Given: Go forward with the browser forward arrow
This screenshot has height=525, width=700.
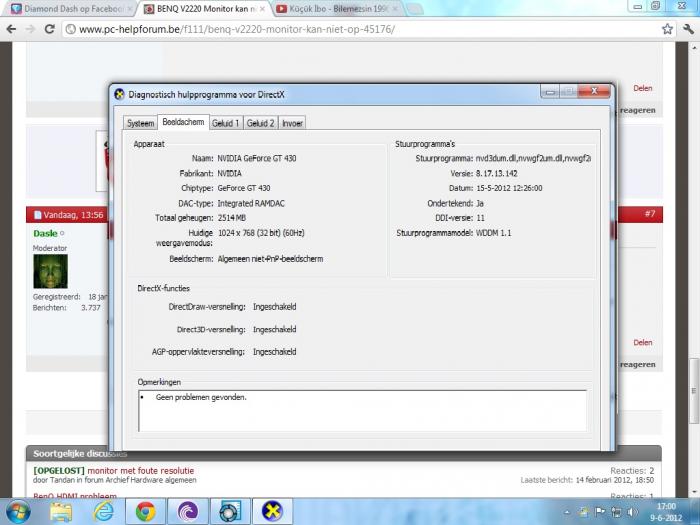Looking at the screenshot, I should [30, 29].
